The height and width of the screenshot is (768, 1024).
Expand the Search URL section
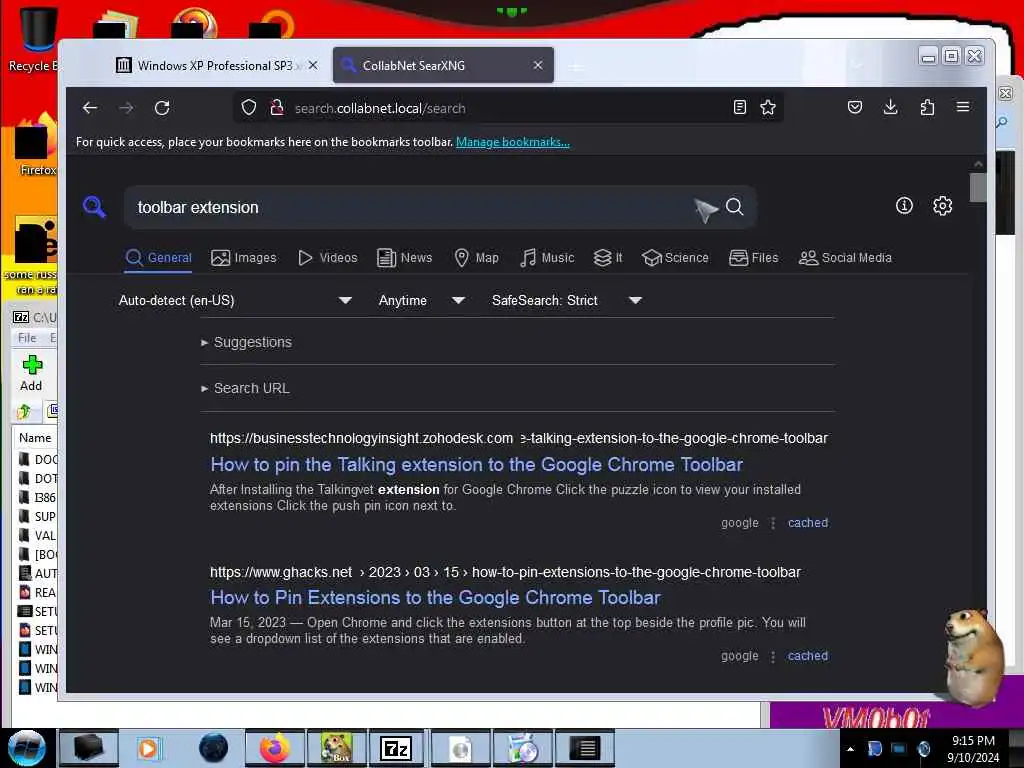pos(246,388)
